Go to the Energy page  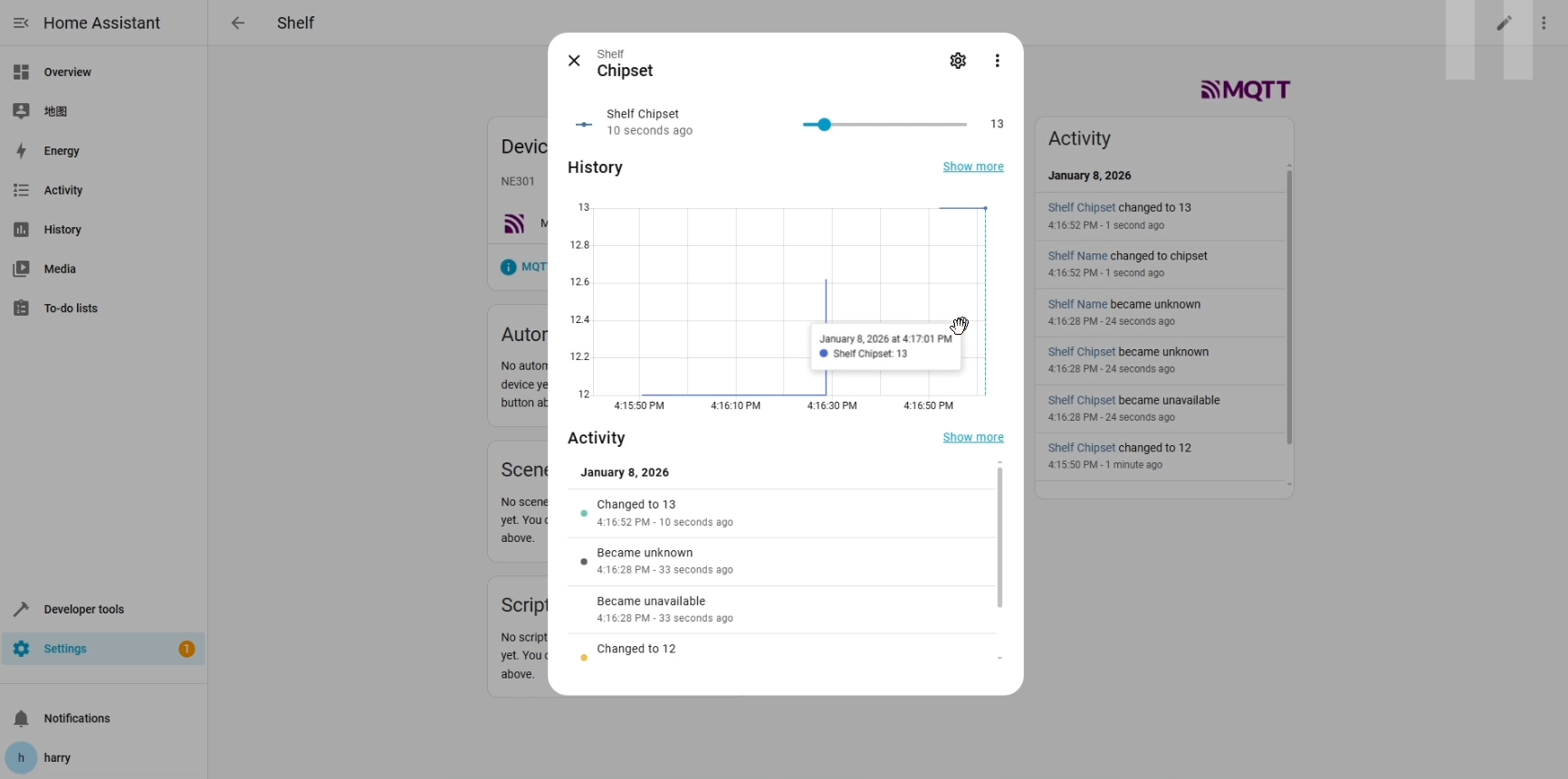(62, 151)
